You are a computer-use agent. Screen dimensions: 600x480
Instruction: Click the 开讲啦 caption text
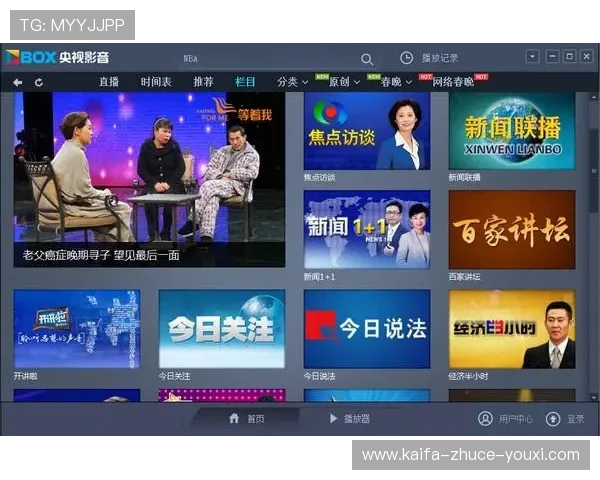pyautogui.click(x=26, y=376)
